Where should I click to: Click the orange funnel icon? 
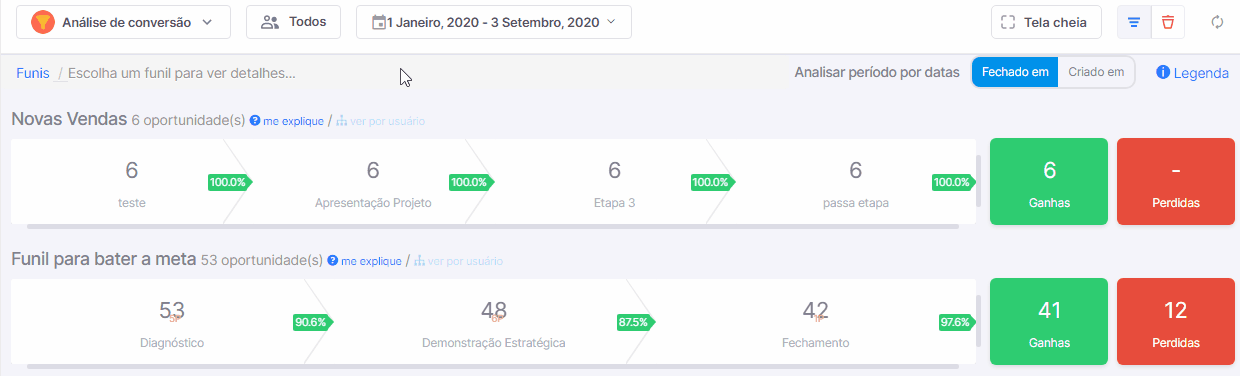[x=43, y=22]
